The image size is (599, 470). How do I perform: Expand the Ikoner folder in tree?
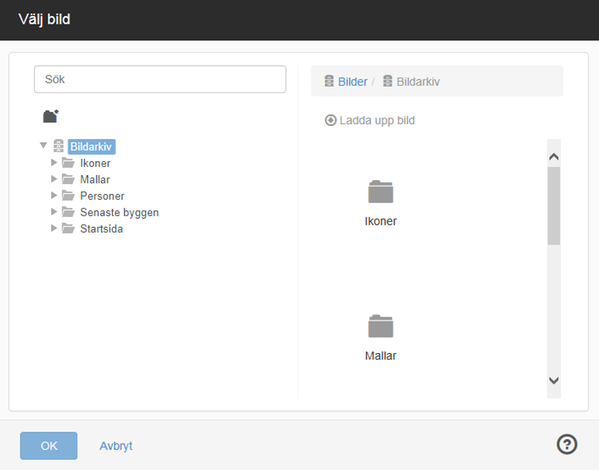pyautogui.click(x=54, y=162)
